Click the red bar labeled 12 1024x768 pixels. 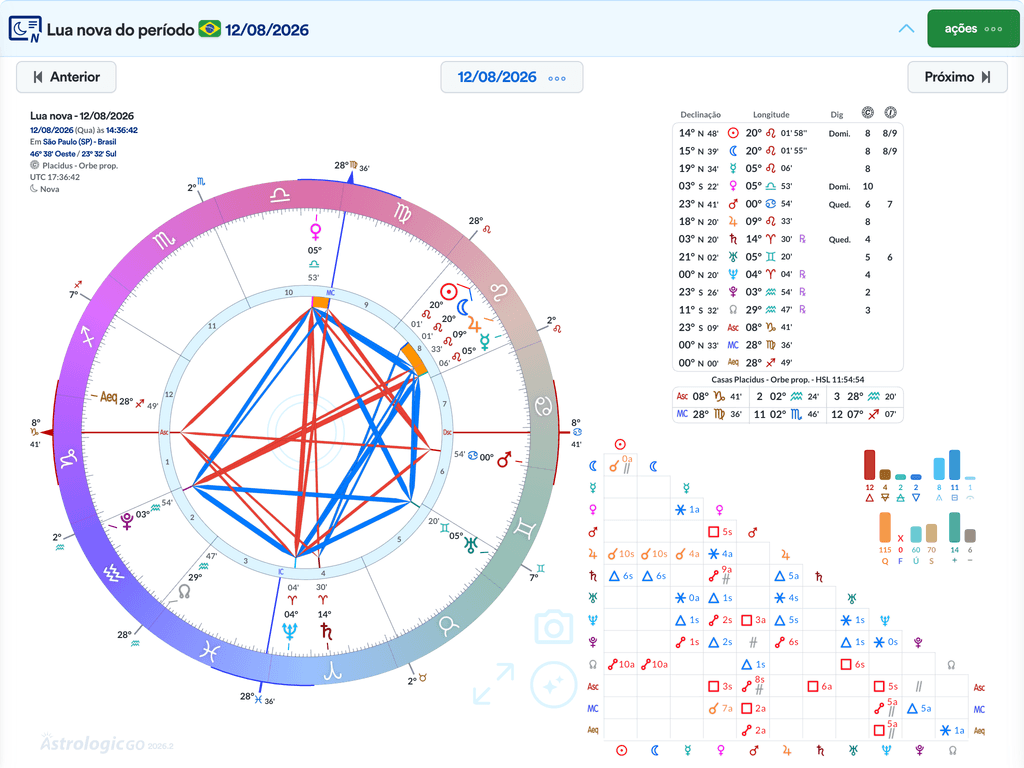[869, 465]
